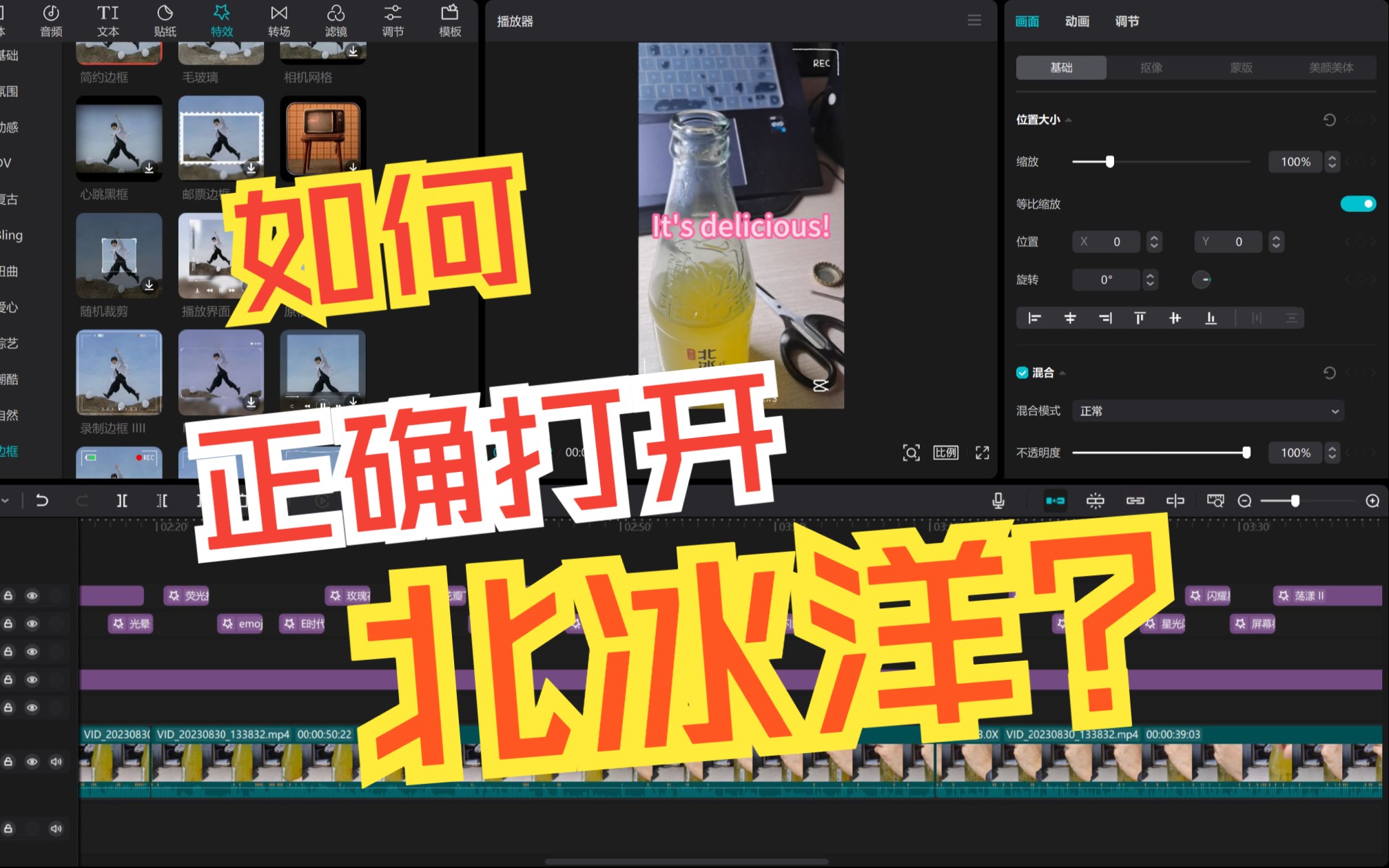This screenshot has height=868, width=1389.
Task: Select the split clip tool
Action: coord(122,501)
